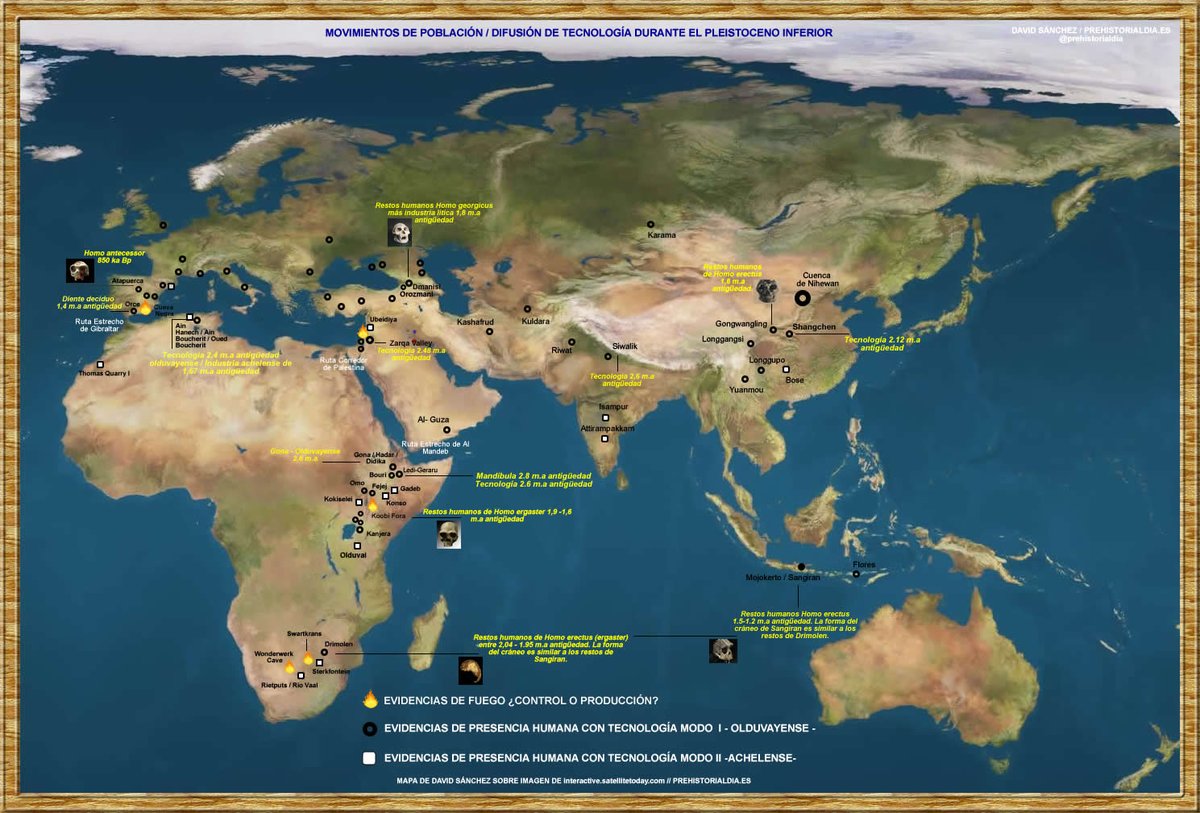The width and height of the screenshot is (1200, 813).
Task: Click the Homo antecessor skull image
Action: click(80, 271)
